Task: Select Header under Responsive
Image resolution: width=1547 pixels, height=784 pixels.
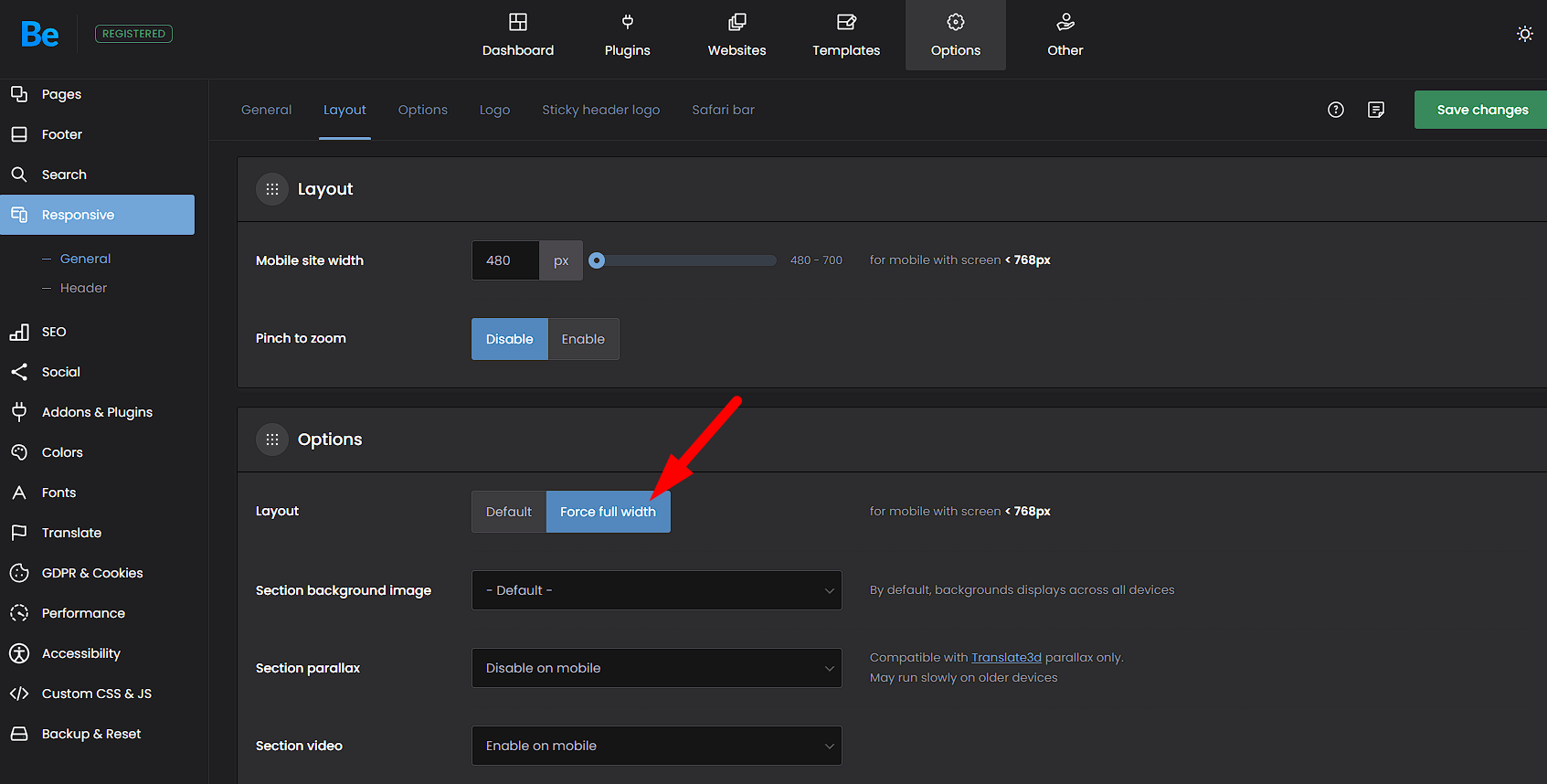Action: [83, 288]
